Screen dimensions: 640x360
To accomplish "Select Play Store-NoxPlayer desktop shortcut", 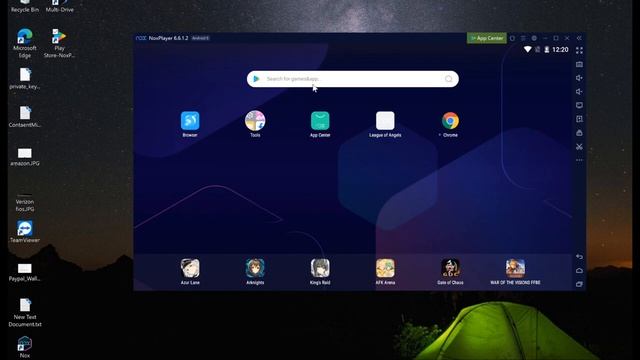I will point(59,43).
